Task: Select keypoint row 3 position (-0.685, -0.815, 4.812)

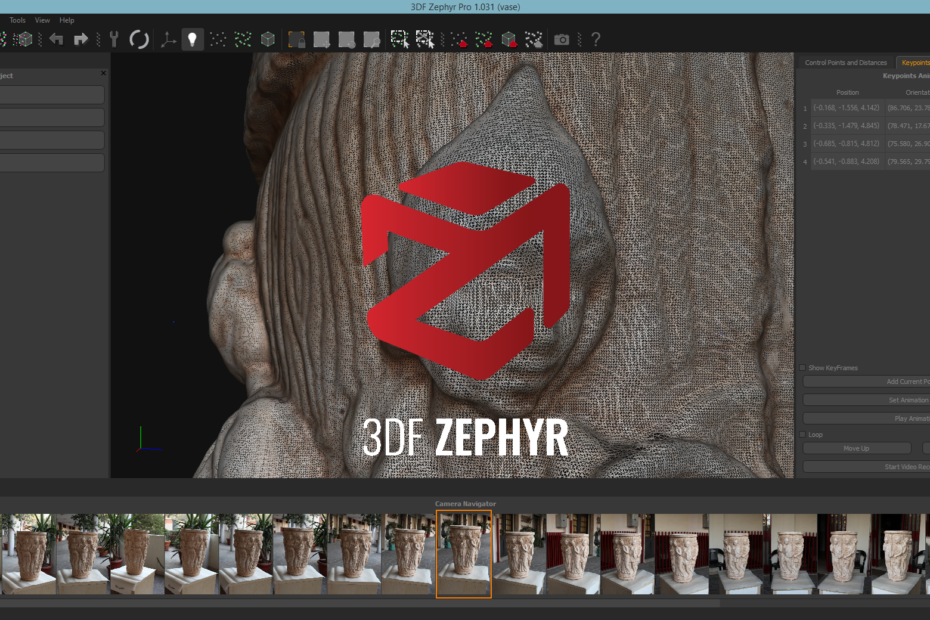Action: 846,144
